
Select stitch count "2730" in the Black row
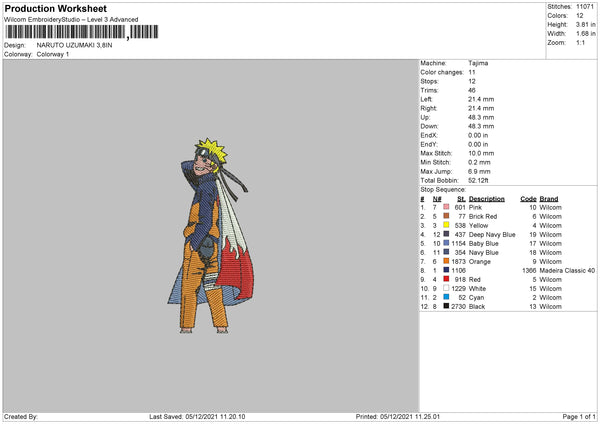pyautogui.click(x=458, y=306)
